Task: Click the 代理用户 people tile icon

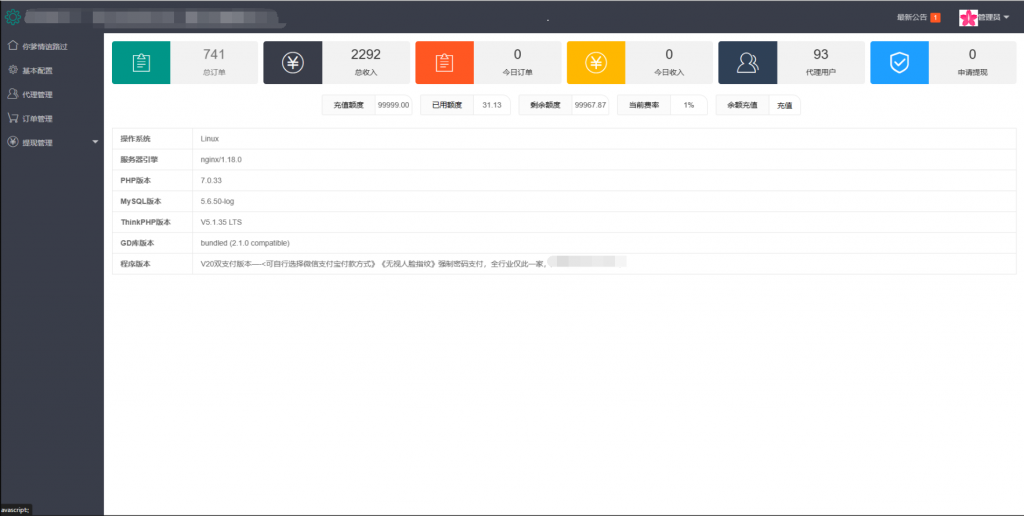Action: [747, 63]
